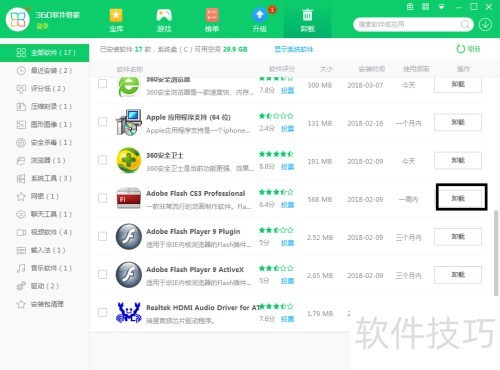This screenshot has height=370, width=500.
Task: Click the 360安全卫士 yellow-green icon
Action: coord(129,160)
